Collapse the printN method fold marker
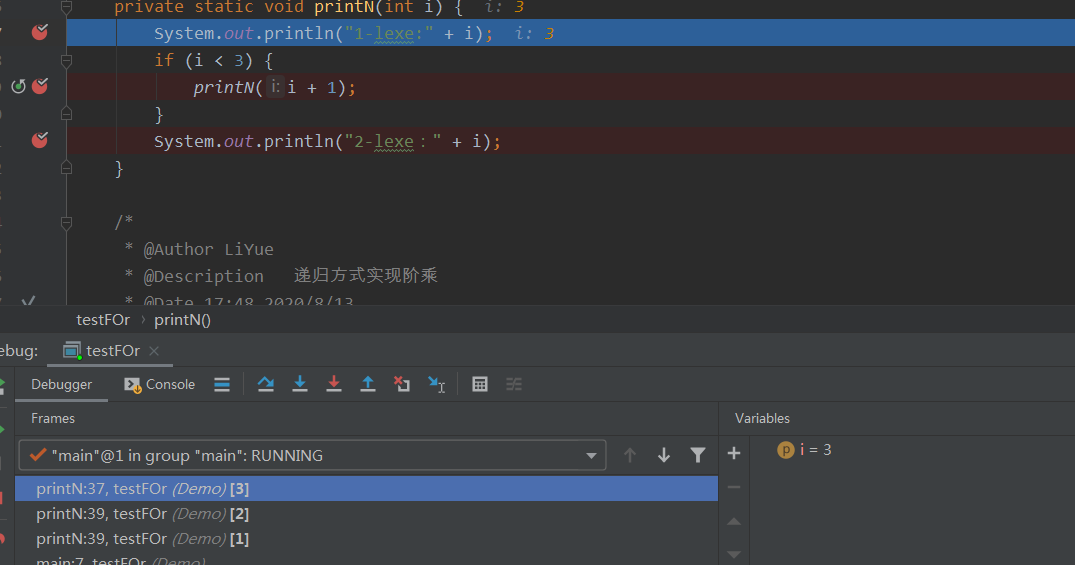1075x565 pixels. click(x=67, y=8)
